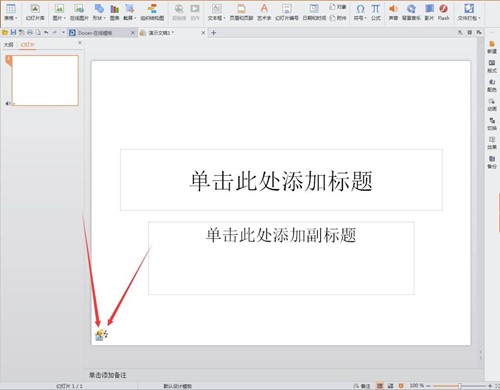This screenshot has height=390, width=500.
Task: Close the Docer online templates tab
Action: coord(133,33)
